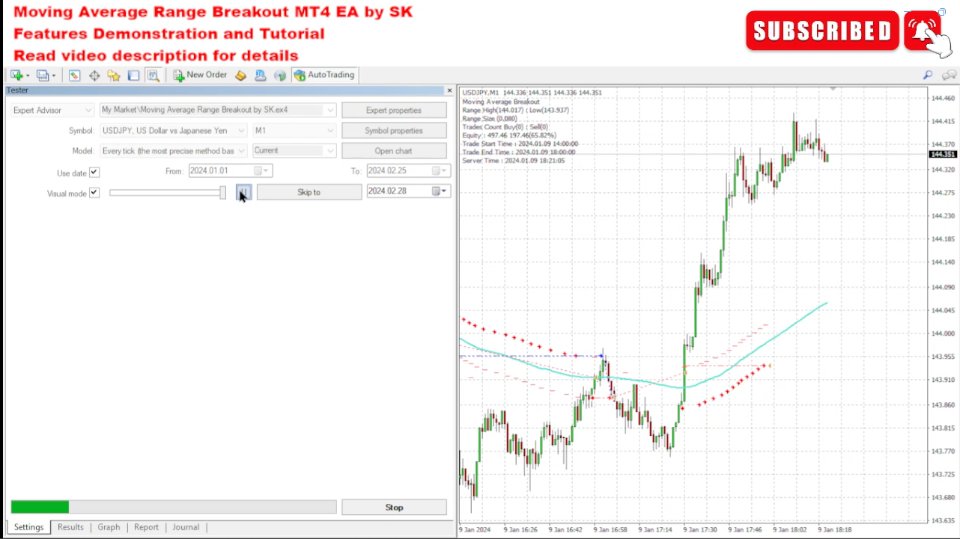Toggle the Visual mode checkbox
The width and height of the screenshot is (960, 539).
pyautogui.click(x=94, y=192)
